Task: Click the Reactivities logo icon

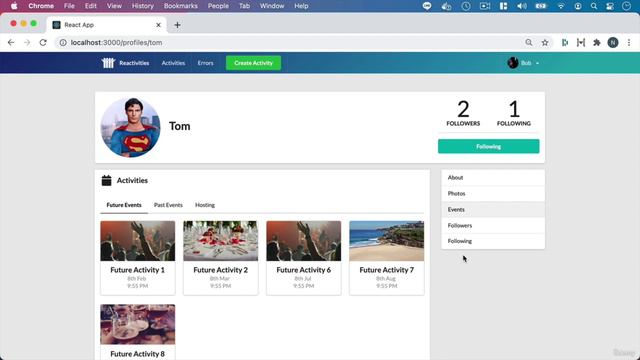Action: [x=108, y=63]
